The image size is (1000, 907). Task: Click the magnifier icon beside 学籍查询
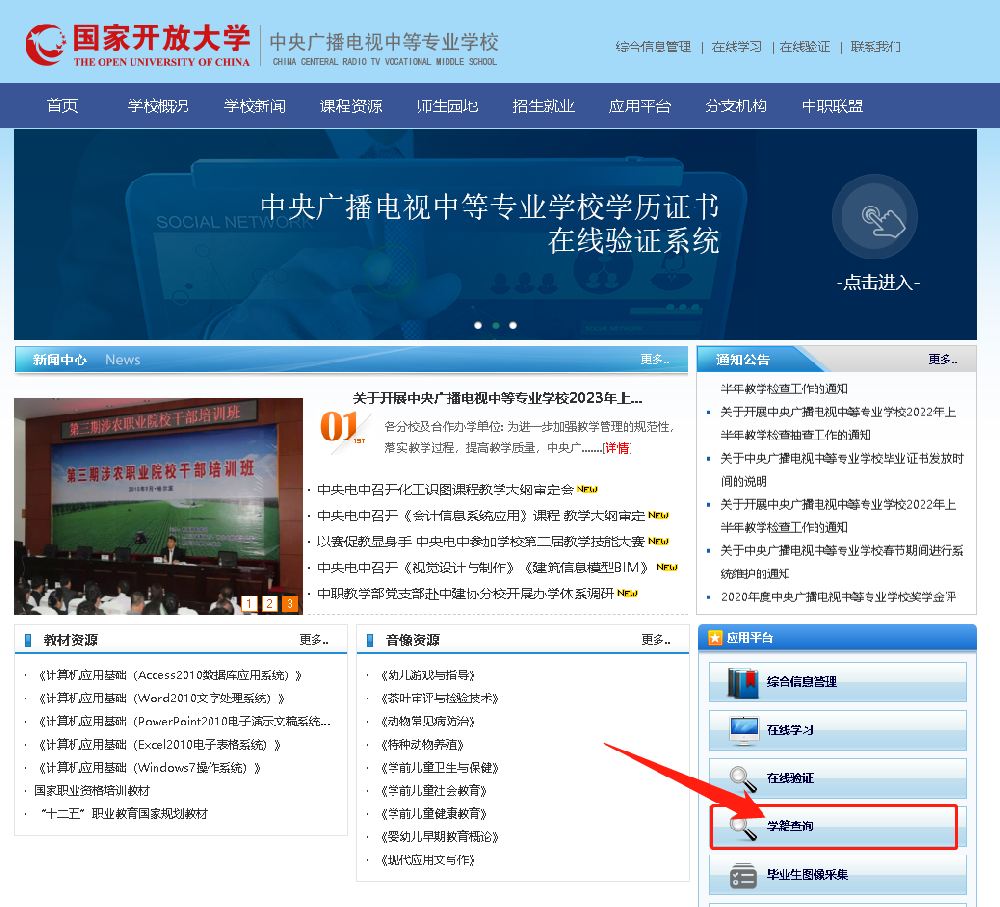pyautogui.click(x=743, y=827)
